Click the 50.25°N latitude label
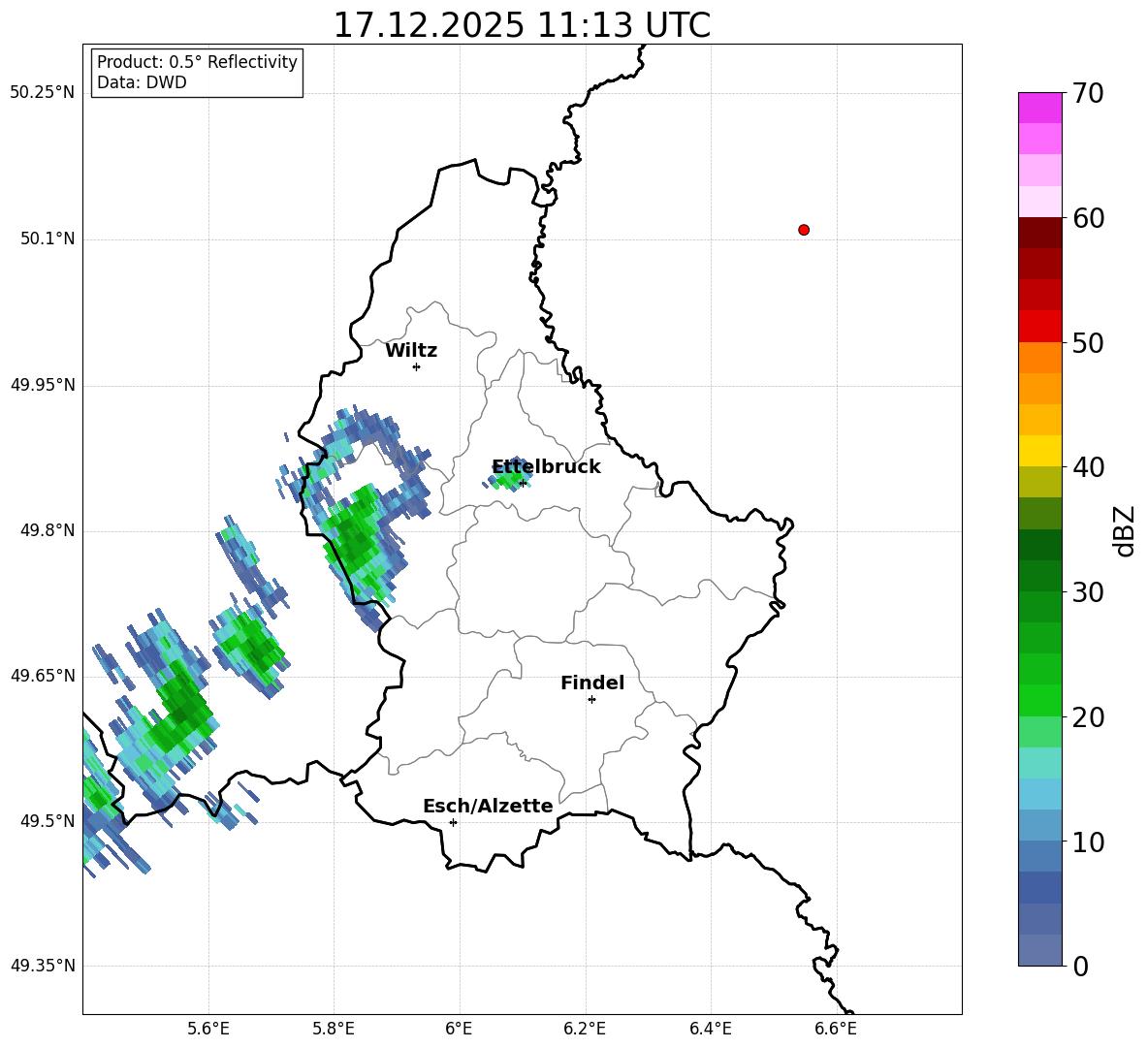The height and width of the screenshot is (1048, 1148). (x=43, y=93)
